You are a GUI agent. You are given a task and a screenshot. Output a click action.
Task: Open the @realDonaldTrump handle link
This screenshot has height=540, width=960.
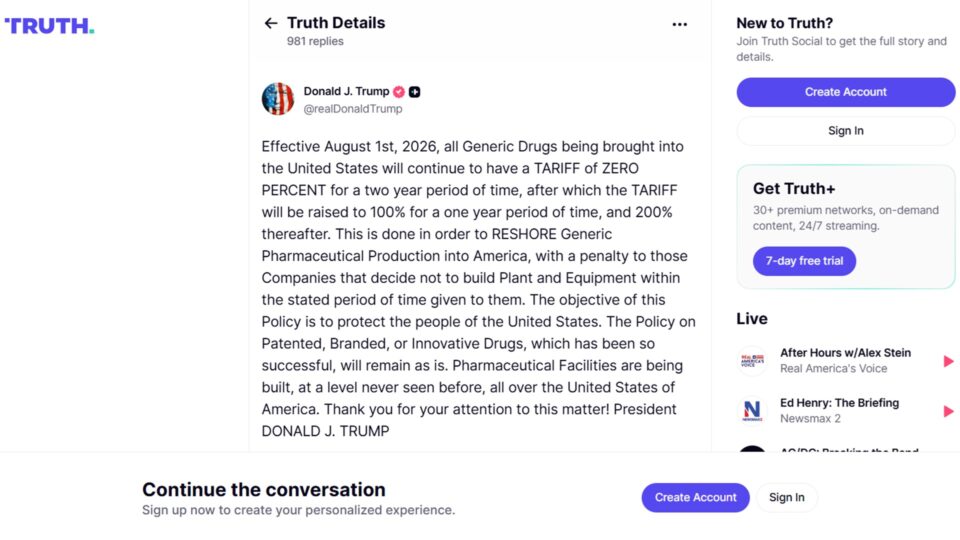click(353, 108)
